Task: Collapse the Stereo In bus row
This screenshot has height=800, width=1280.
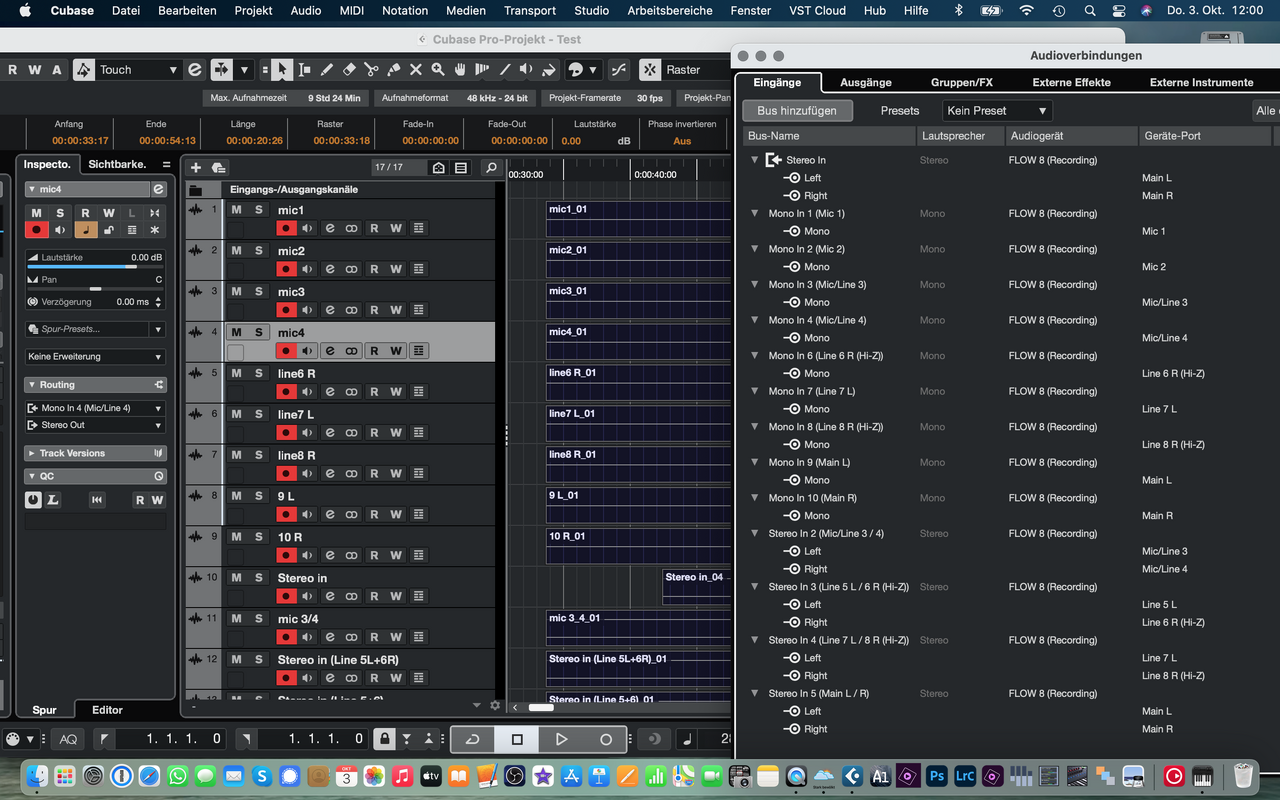Action: pos(755,160)
